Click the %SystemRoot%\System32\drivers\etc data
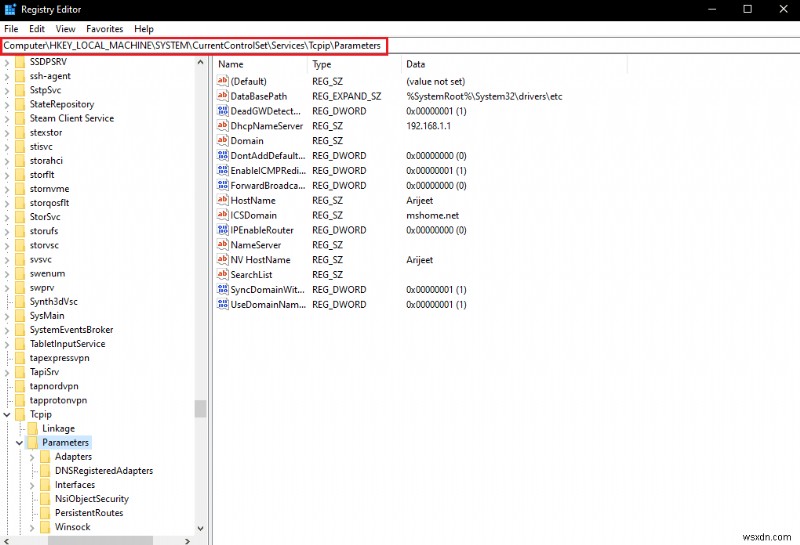The height and width of the screenshot is (545, 800). click(x=484, y=96)
